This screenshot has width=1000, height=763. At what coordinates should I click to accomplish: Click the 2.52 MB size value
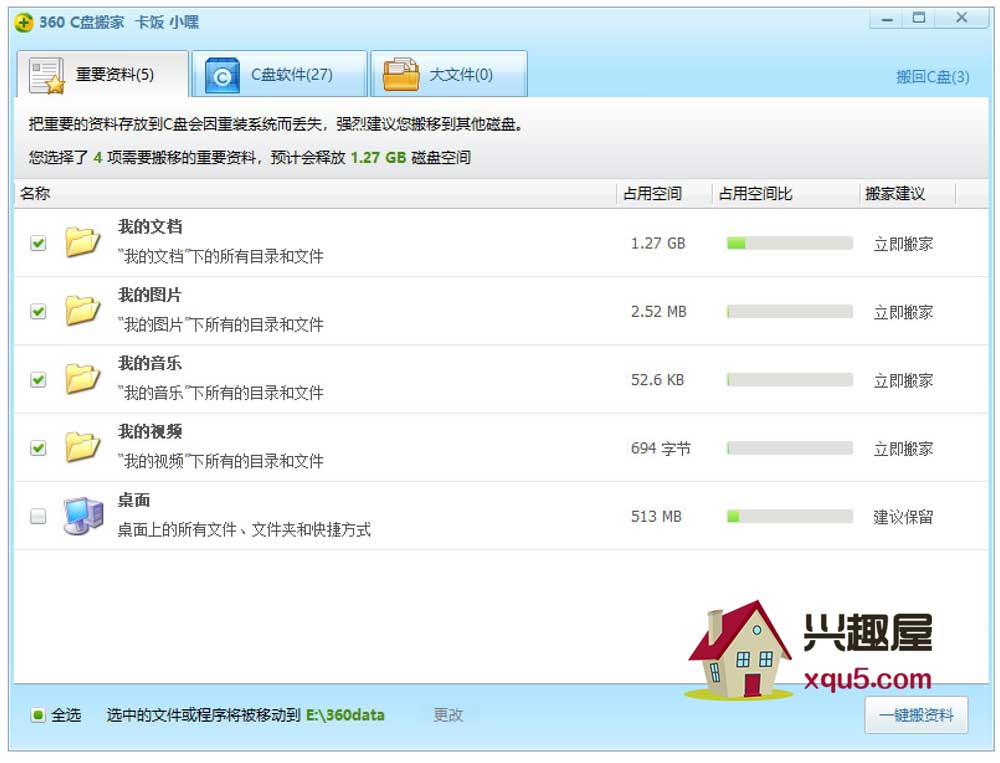pos(658,311)
